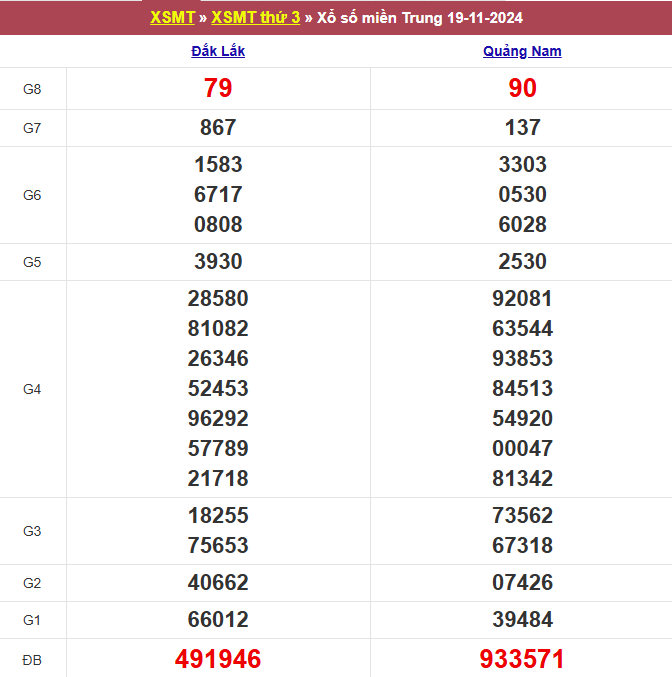Image resolution: width=672 pixels, height=677 pixels.
Task: Click the G6 row label
Action: point(32,195)
